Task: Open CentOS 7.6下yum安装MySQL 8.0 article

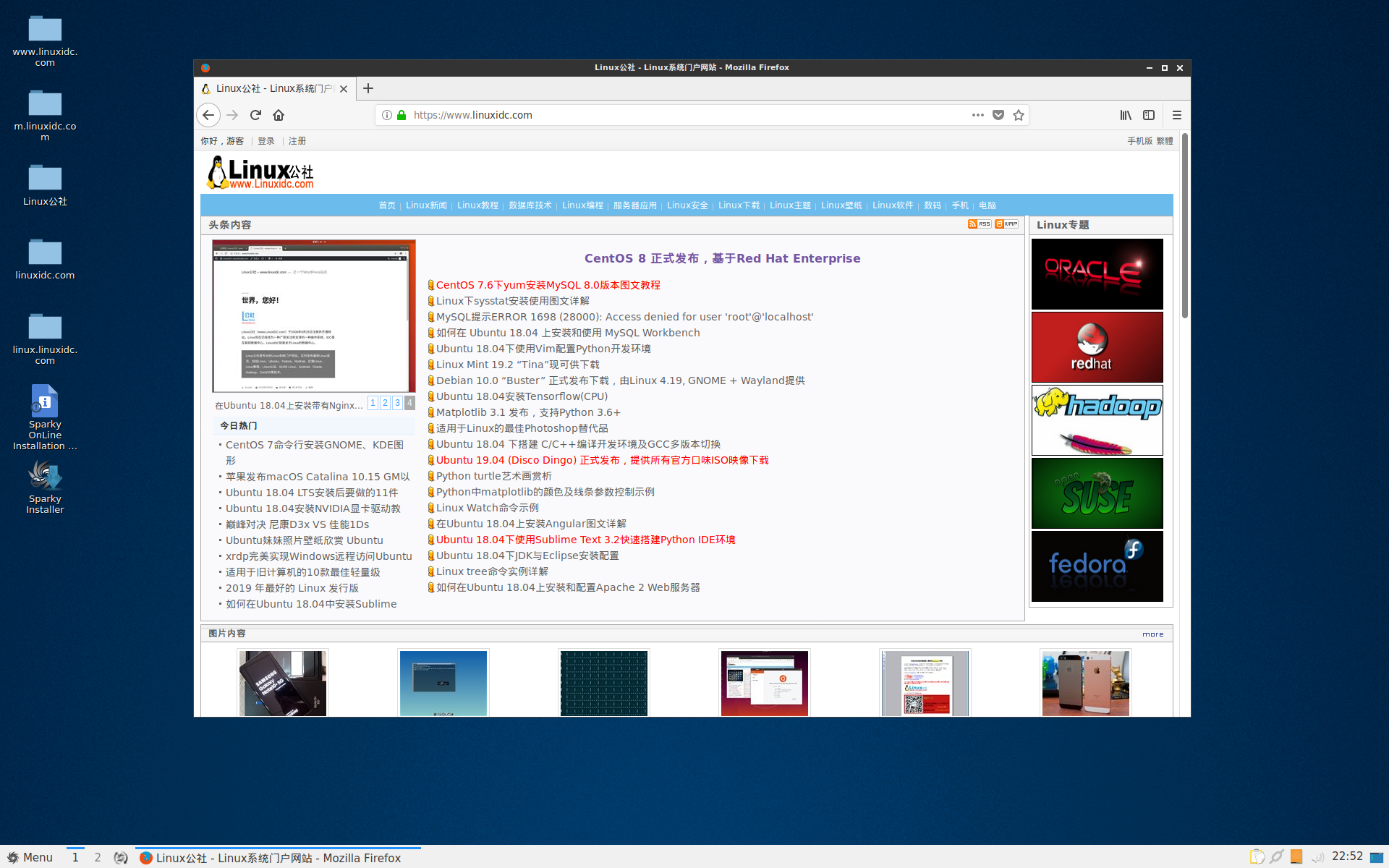Action: pos(548,285)
